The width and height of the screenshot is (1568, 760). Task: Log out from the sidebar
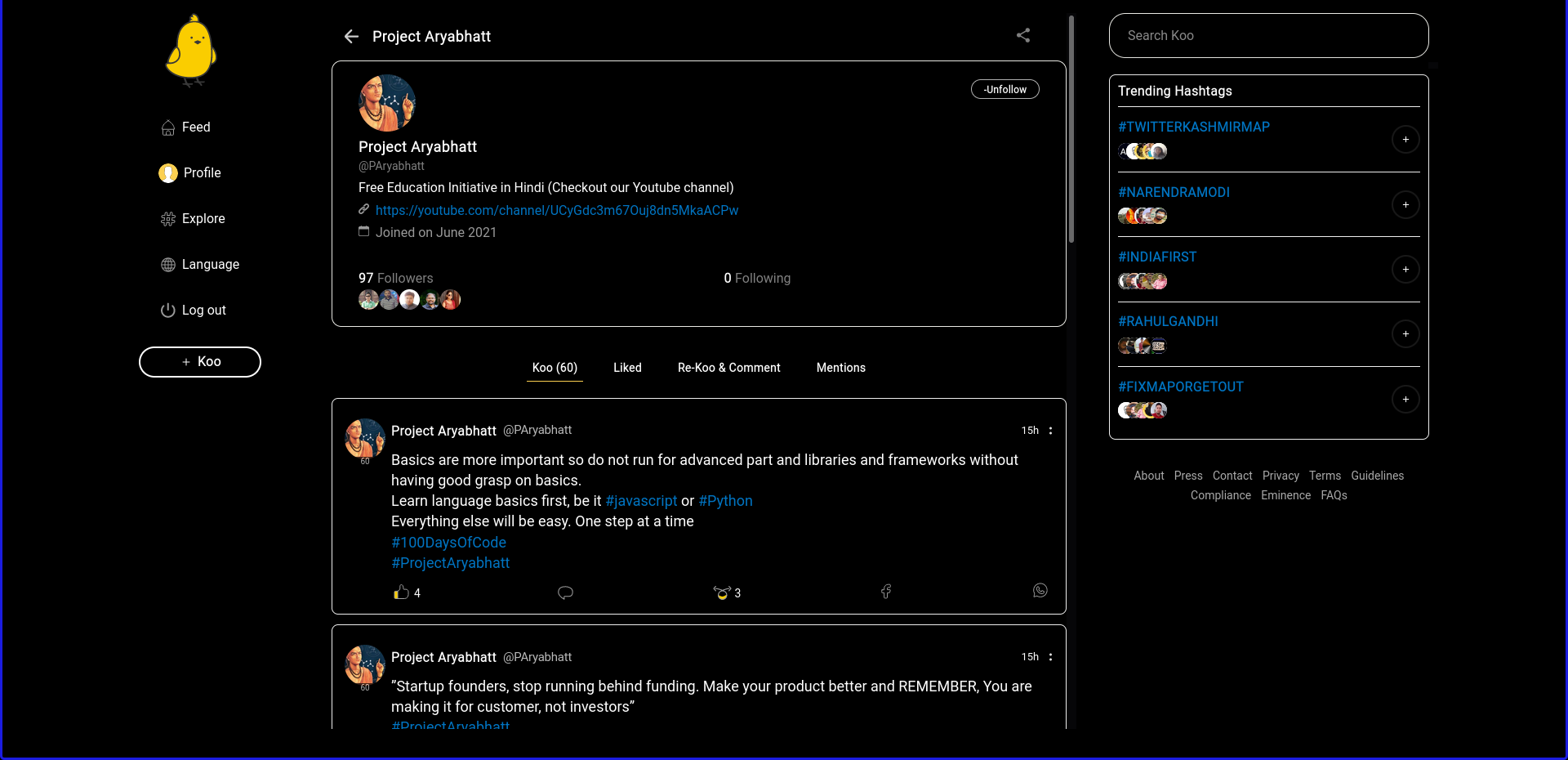point(194,311)
